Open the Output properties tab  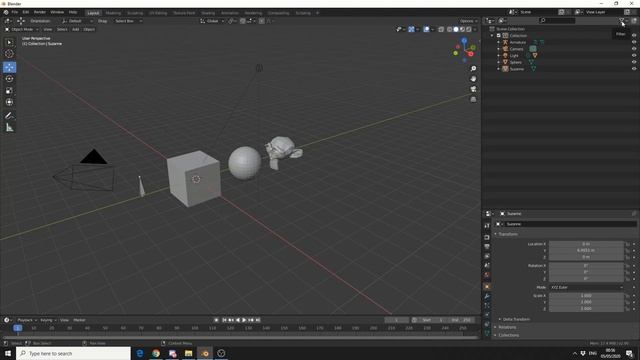pos(487,247)
